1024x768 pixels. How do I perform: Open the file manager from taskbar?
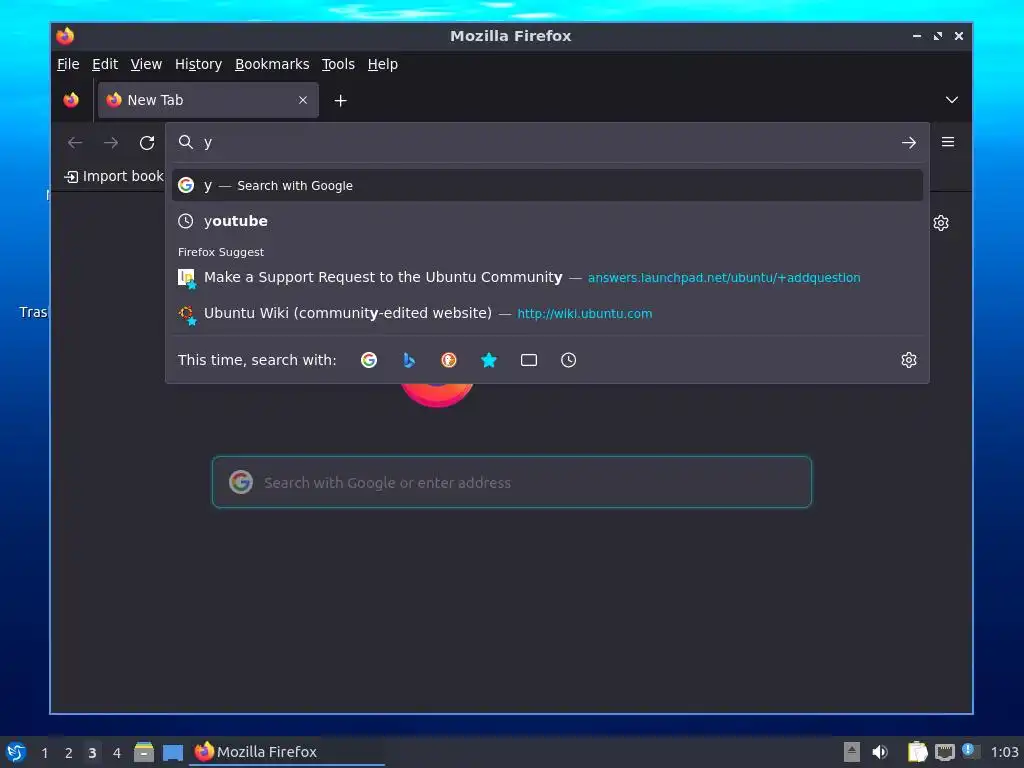pos(144,752)
